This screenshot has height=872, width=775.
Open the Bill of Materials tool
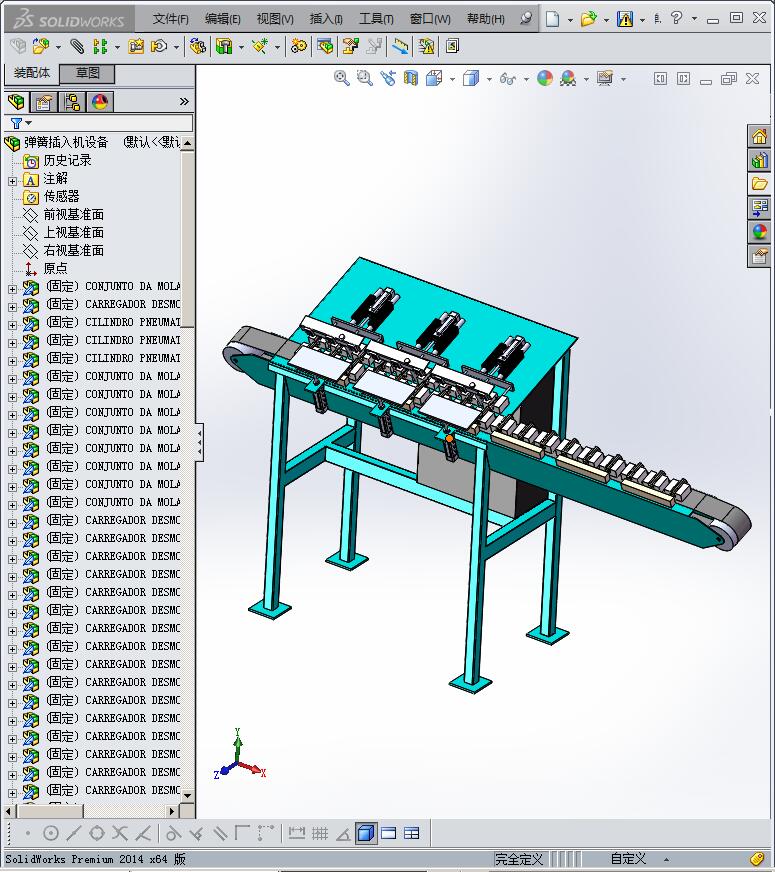click(325, 46)
